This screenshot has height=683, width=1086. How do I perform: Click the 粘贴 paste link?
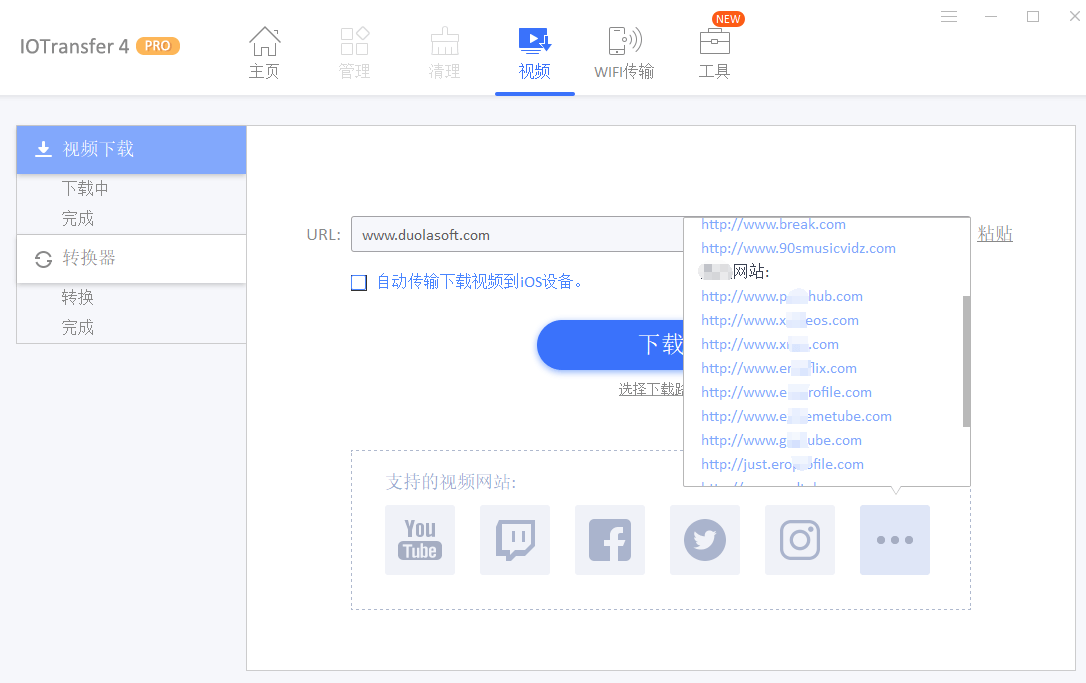[995, 234]
